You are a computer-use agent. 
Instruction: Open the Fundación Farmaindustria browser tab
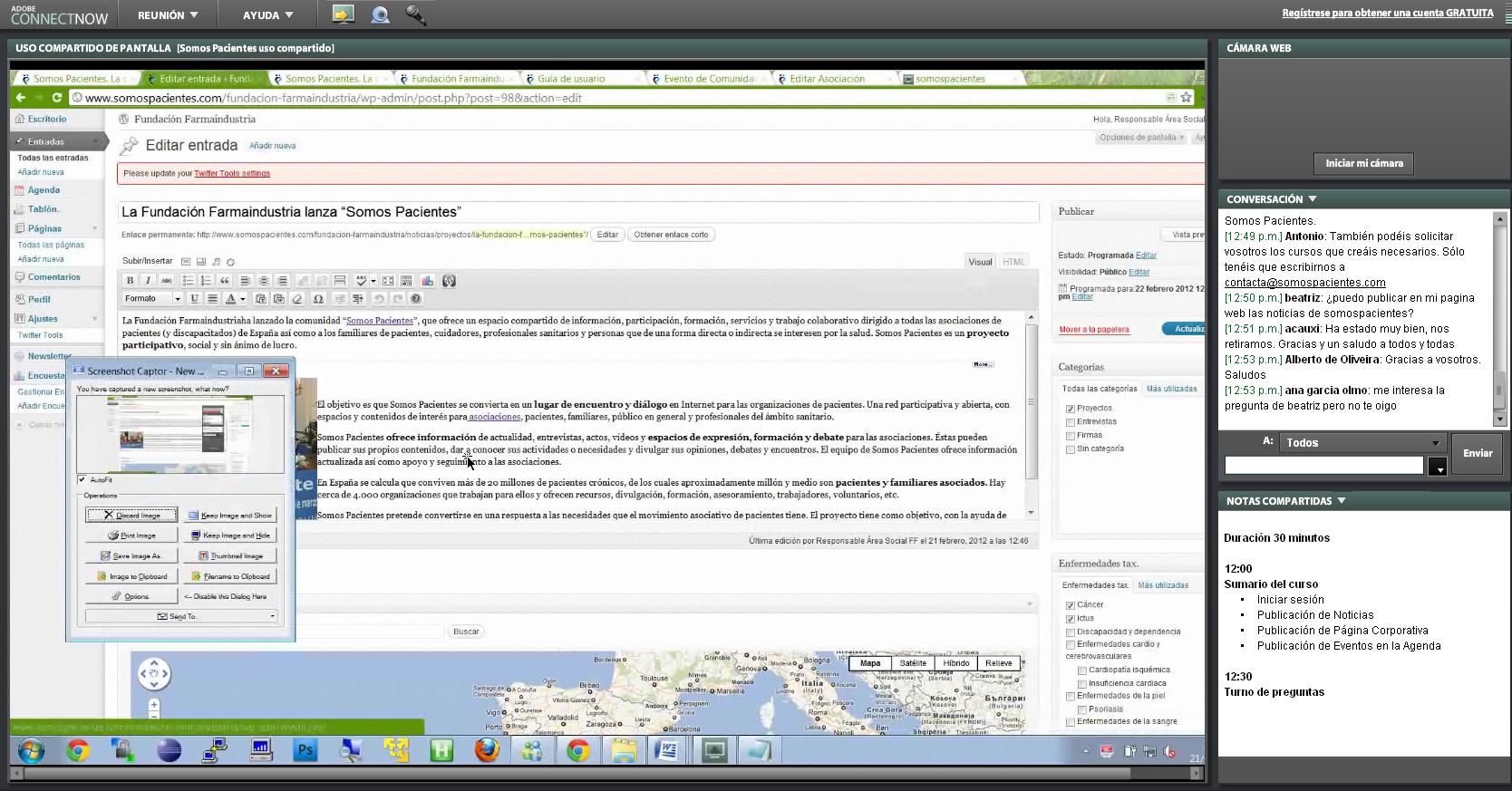(456, 79)
